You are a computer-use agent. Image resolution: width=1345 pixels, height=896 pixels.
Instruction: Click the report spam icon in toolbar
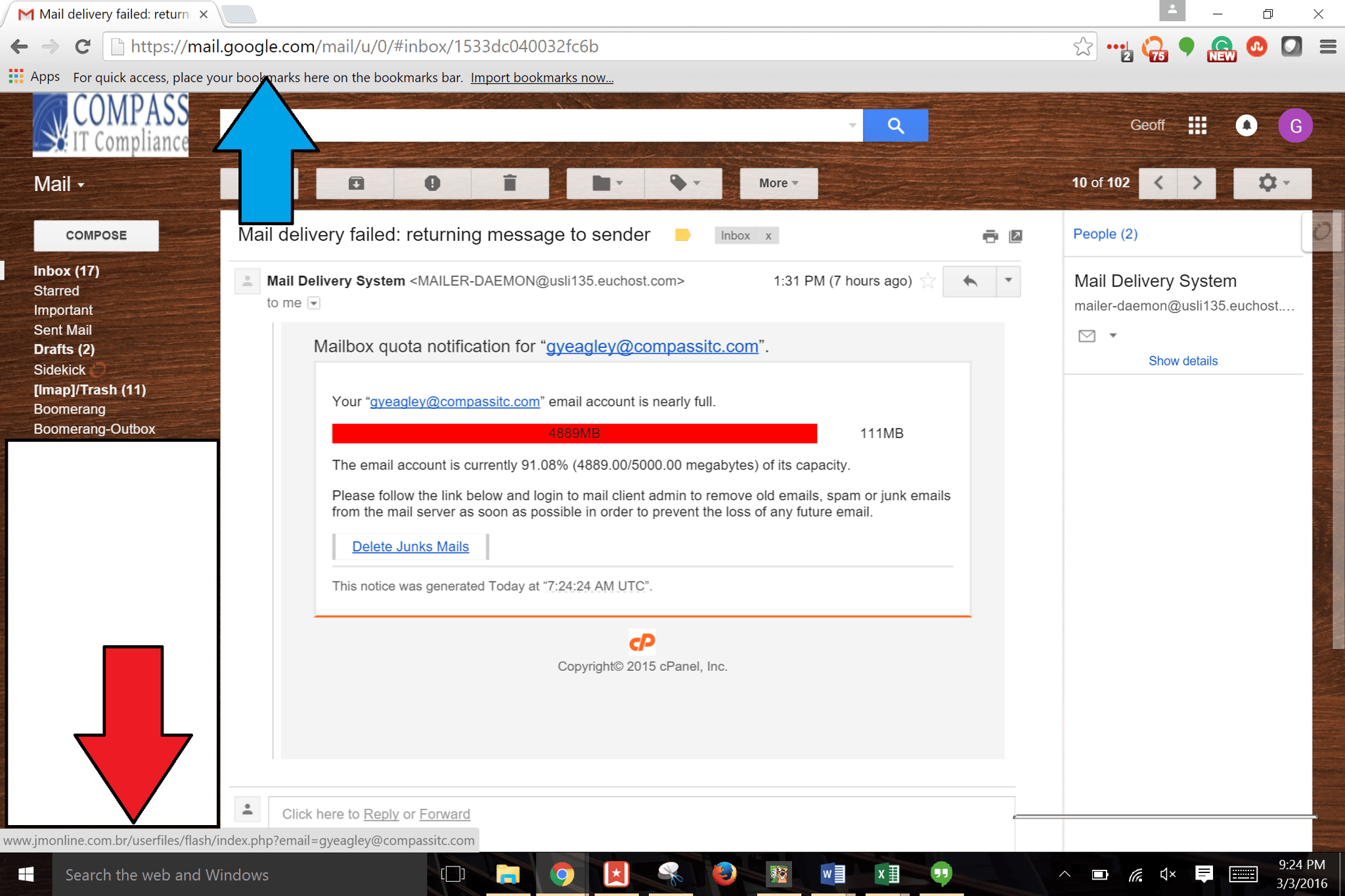click(x=434, y=182)
